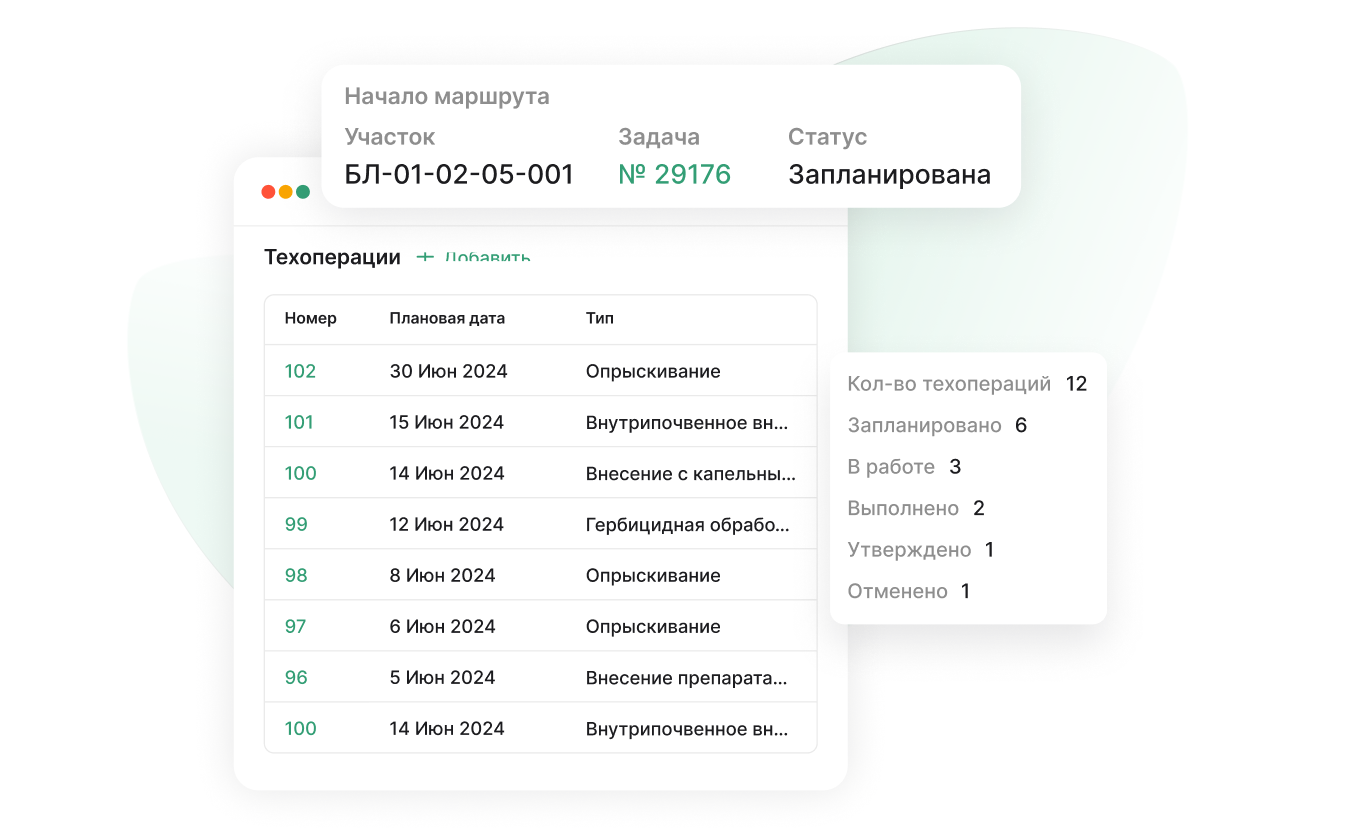Select the Отменено status filter
This screenshot has height=828, width=1350.
click(x=897, y=590)
